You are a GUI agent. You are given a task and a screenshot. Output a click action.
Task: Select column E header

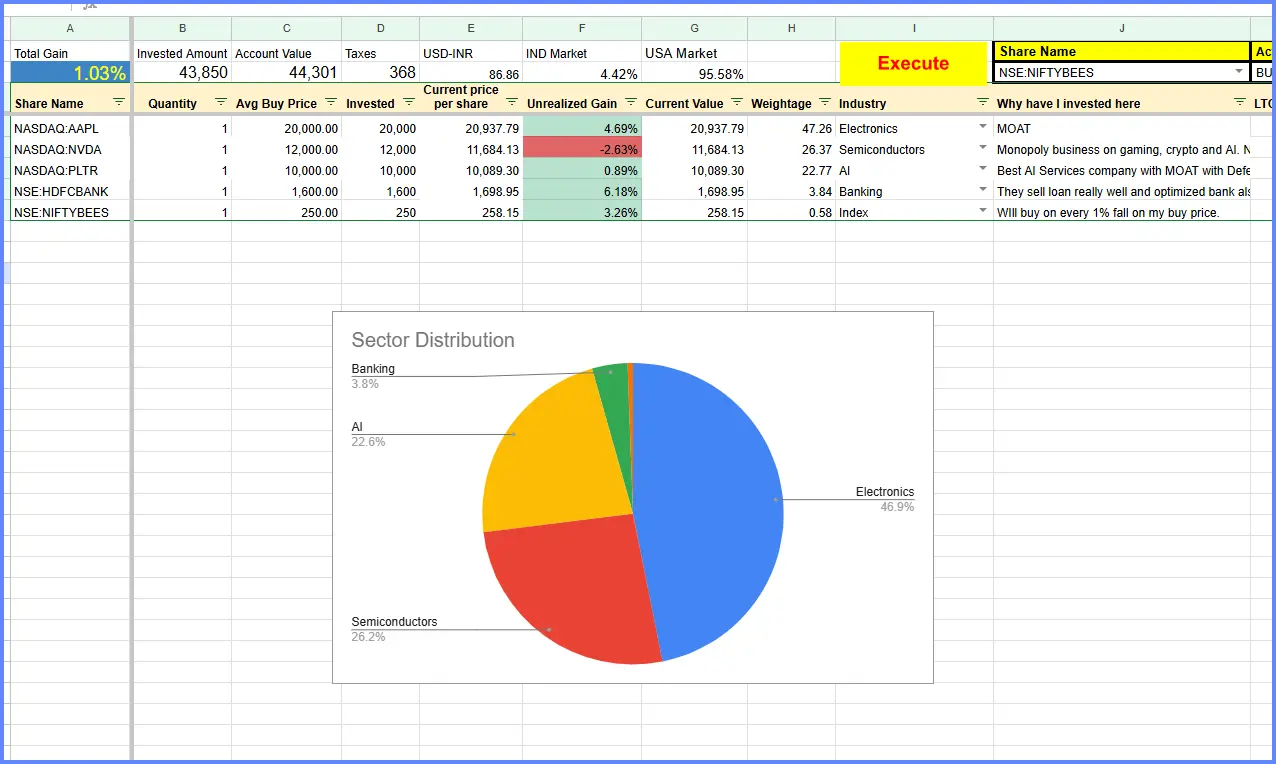tap(471, 28)
